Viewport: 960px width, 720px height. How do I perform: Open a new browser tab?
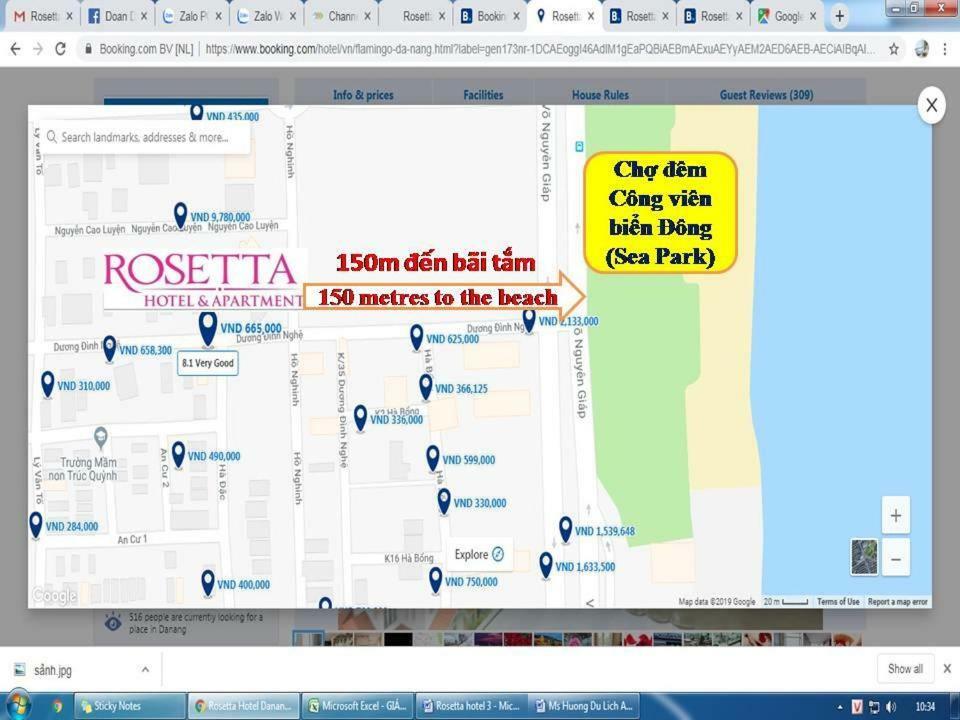pyautogui.click(x=840, y=17)
